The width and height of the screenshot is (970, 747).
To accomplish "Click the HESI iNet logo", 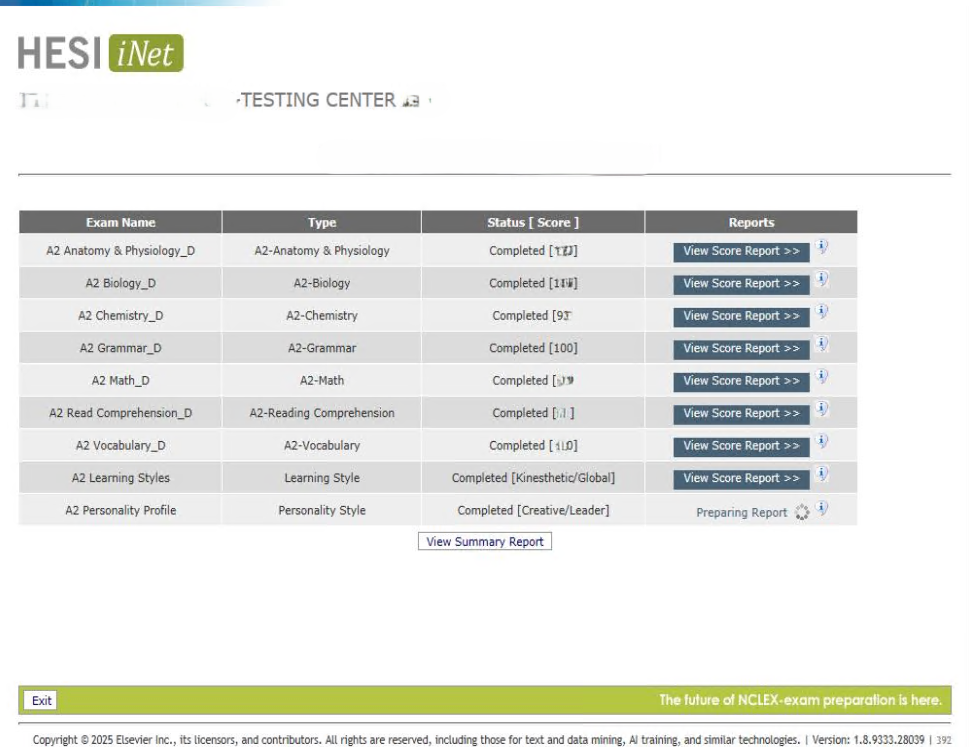I will point(101,54).
